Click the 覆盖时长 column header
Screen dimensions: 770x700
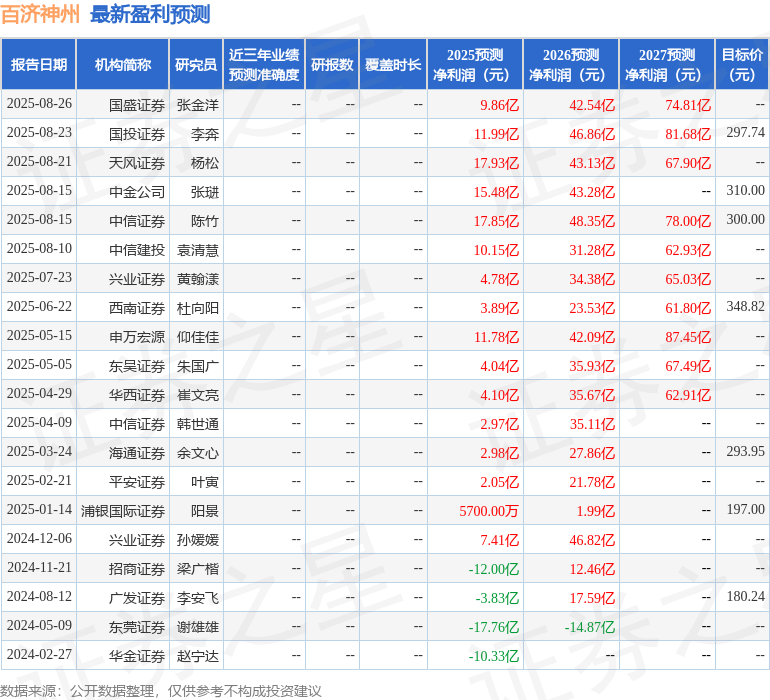tap(393, 64)
